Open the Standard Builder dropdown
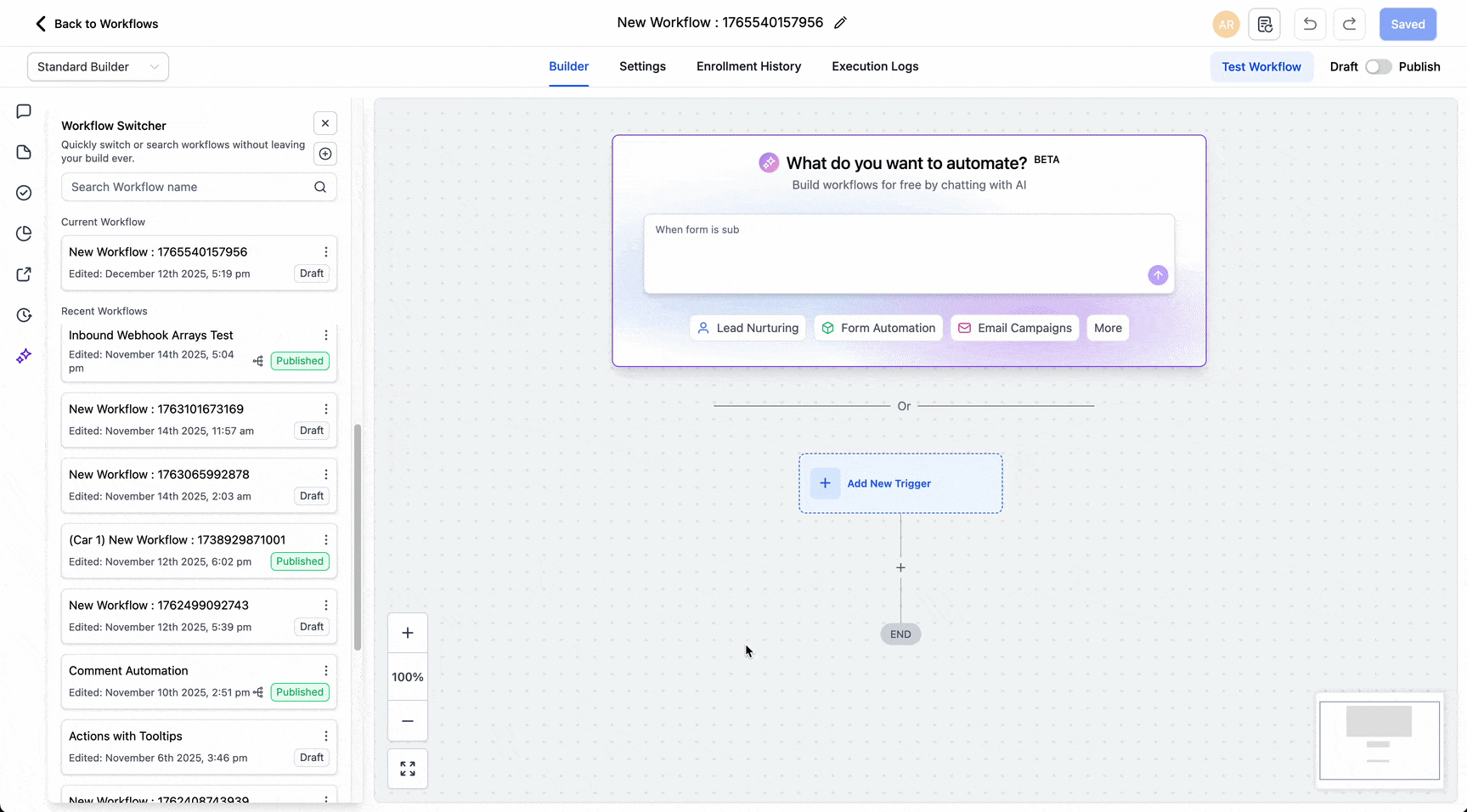This screenshot has height=812, width=1467. (x=98, y=67)
